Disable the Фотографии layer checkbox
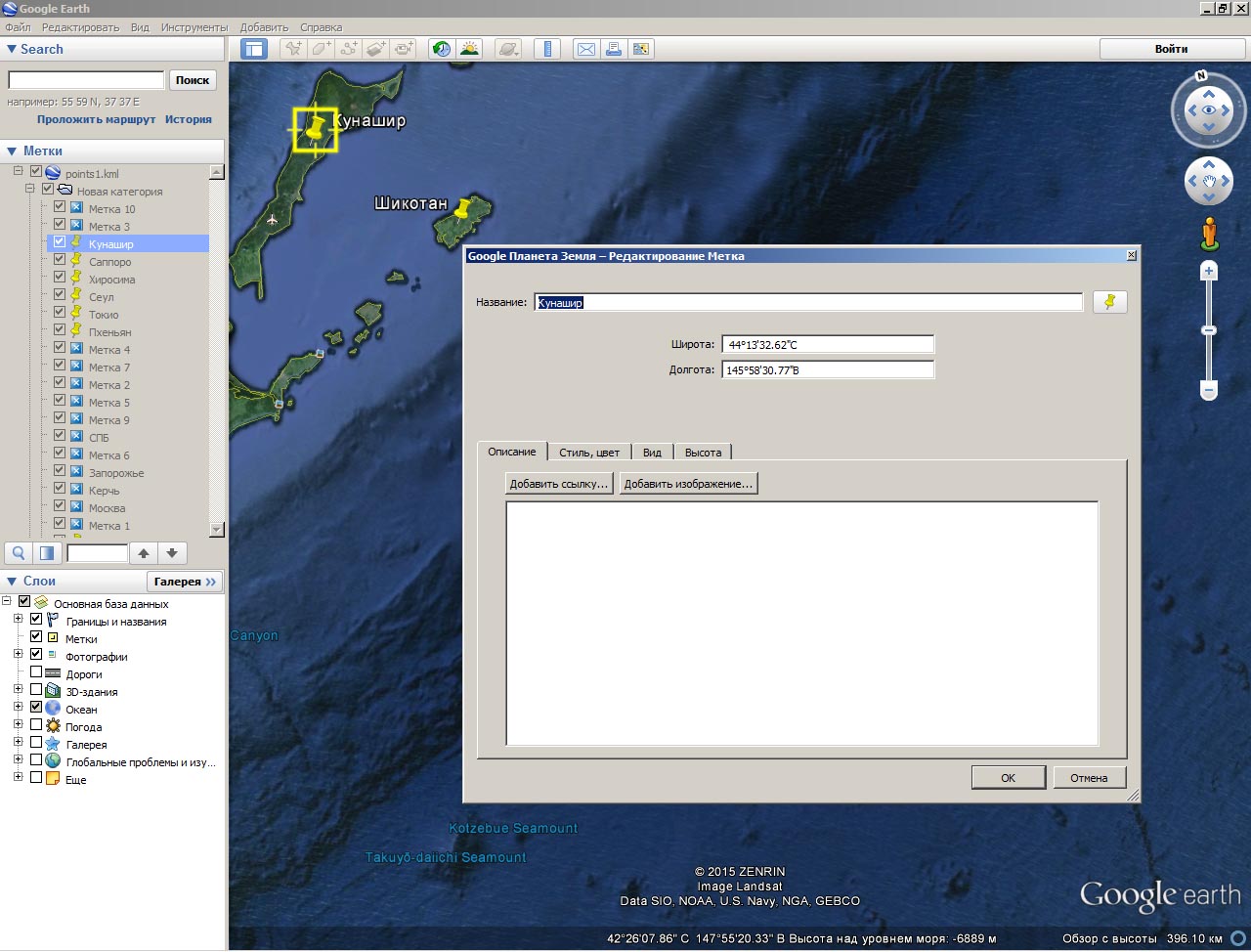1251x952 pixels. pyautogui.click(x=36, y=655)
